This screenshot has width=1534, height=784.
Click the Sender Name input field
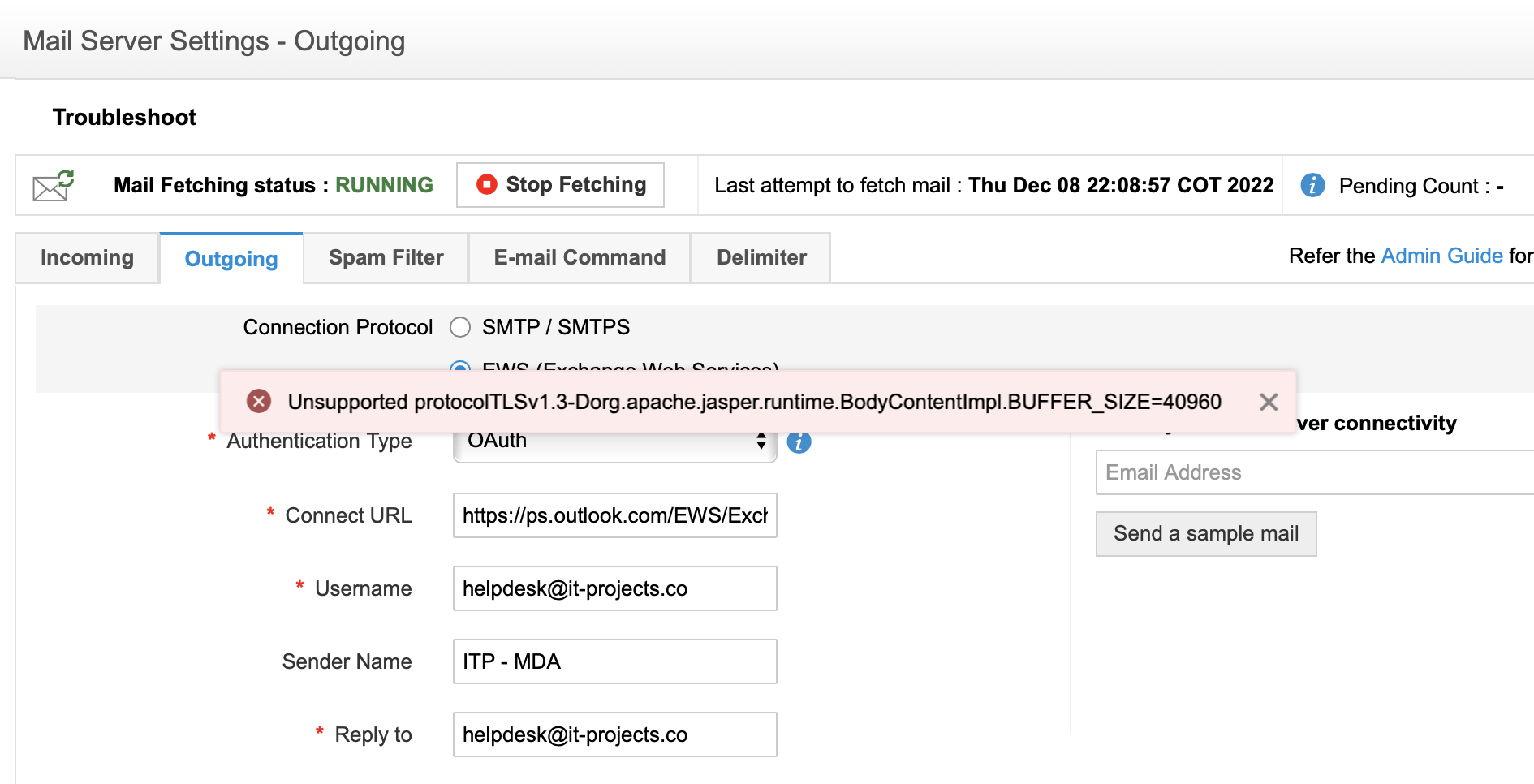[614, 661]
